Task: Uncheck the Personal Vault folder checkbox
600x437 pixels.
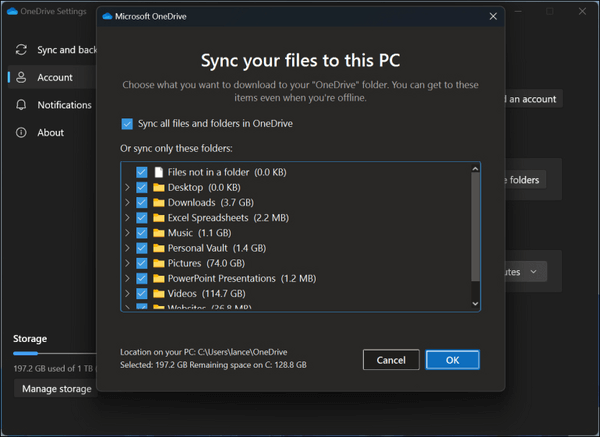Action: [x=142, y=248]
